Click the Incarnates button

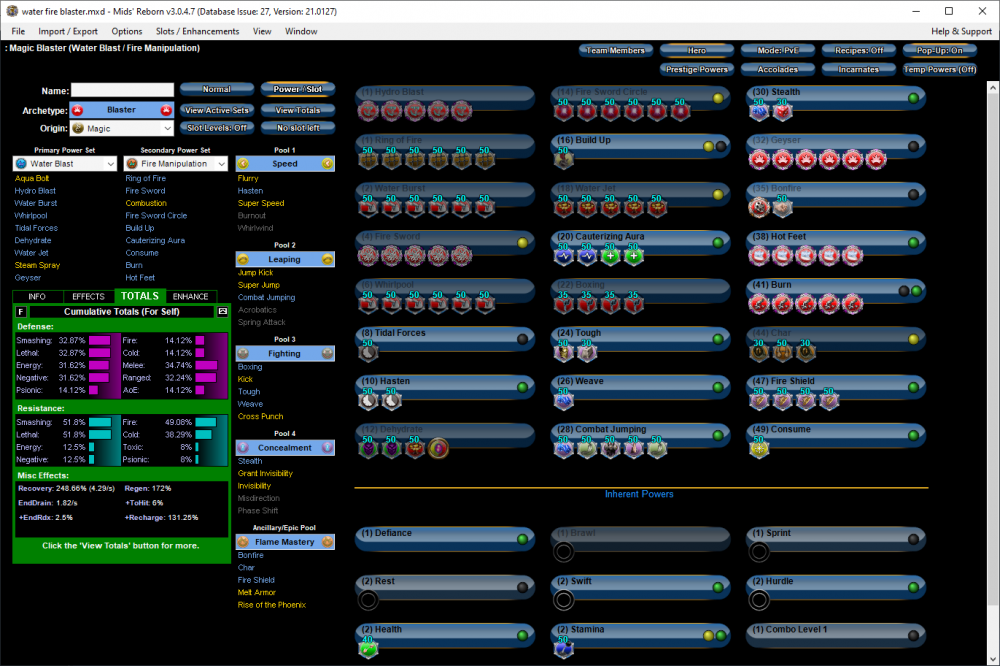coord(859,70)
